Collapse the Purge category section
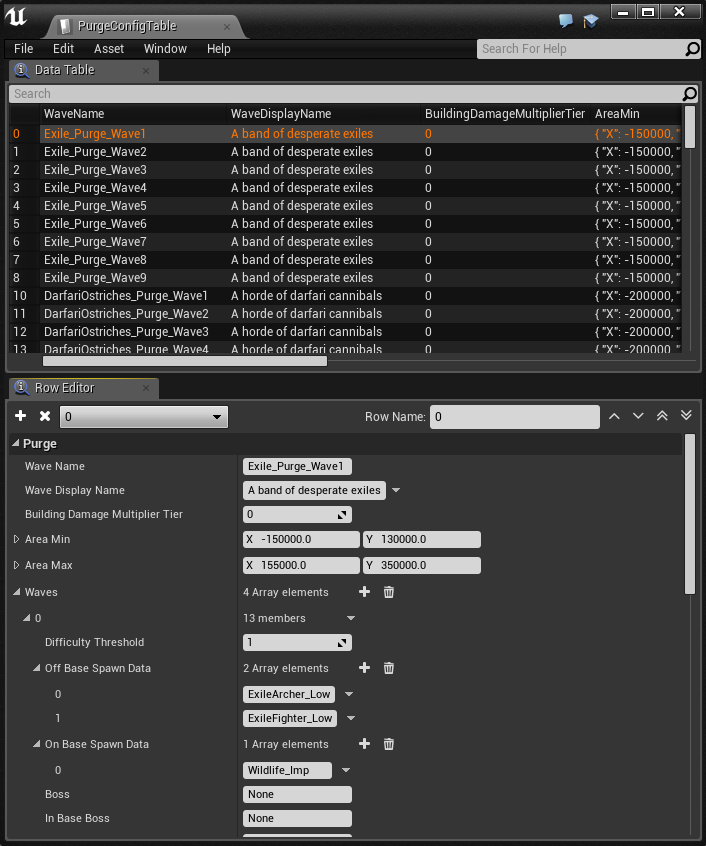 coord(15,444)
